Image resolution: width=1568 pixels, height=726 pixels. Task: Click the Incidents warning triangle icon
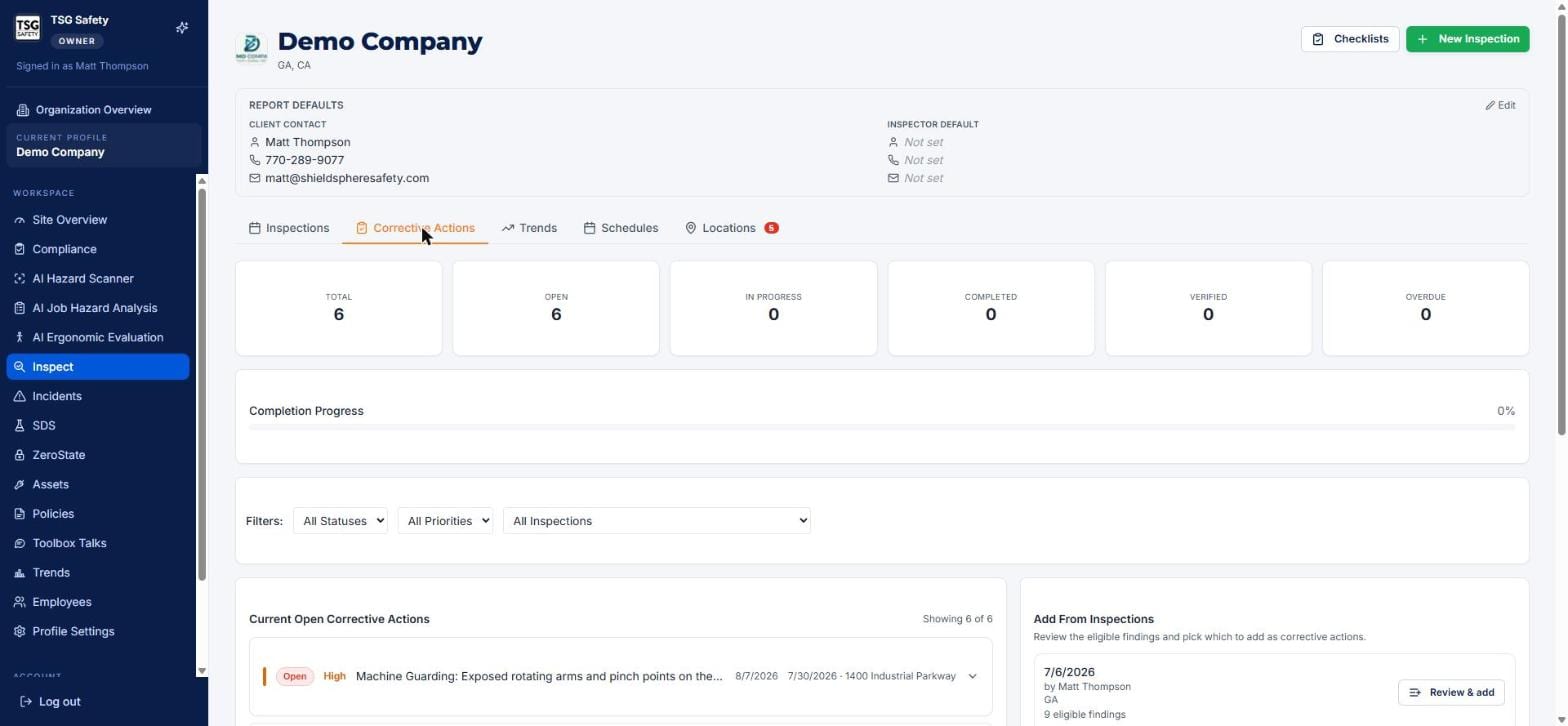[x=19, y=396]
